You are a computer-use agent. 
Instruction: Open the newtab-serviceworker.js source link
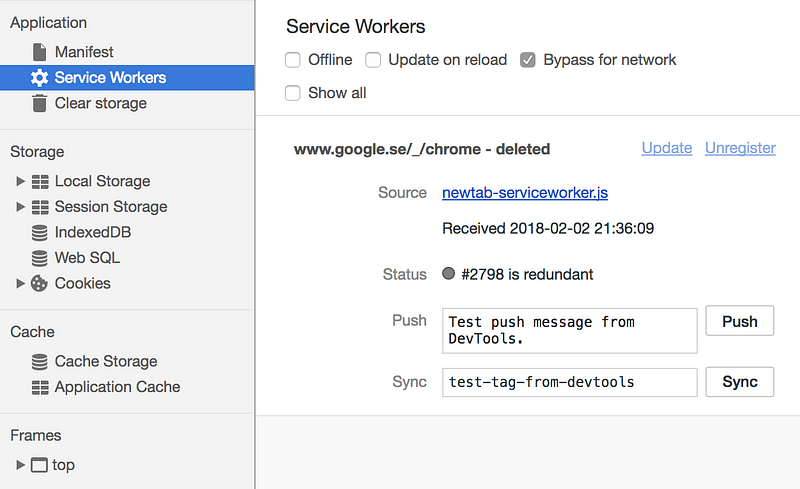(x=525, y=193)
